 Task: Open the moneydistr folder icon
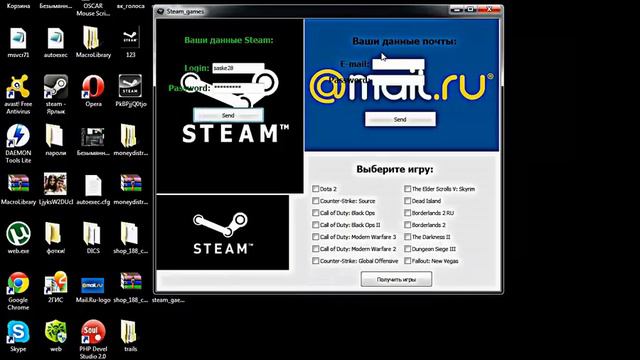point(130,136)
